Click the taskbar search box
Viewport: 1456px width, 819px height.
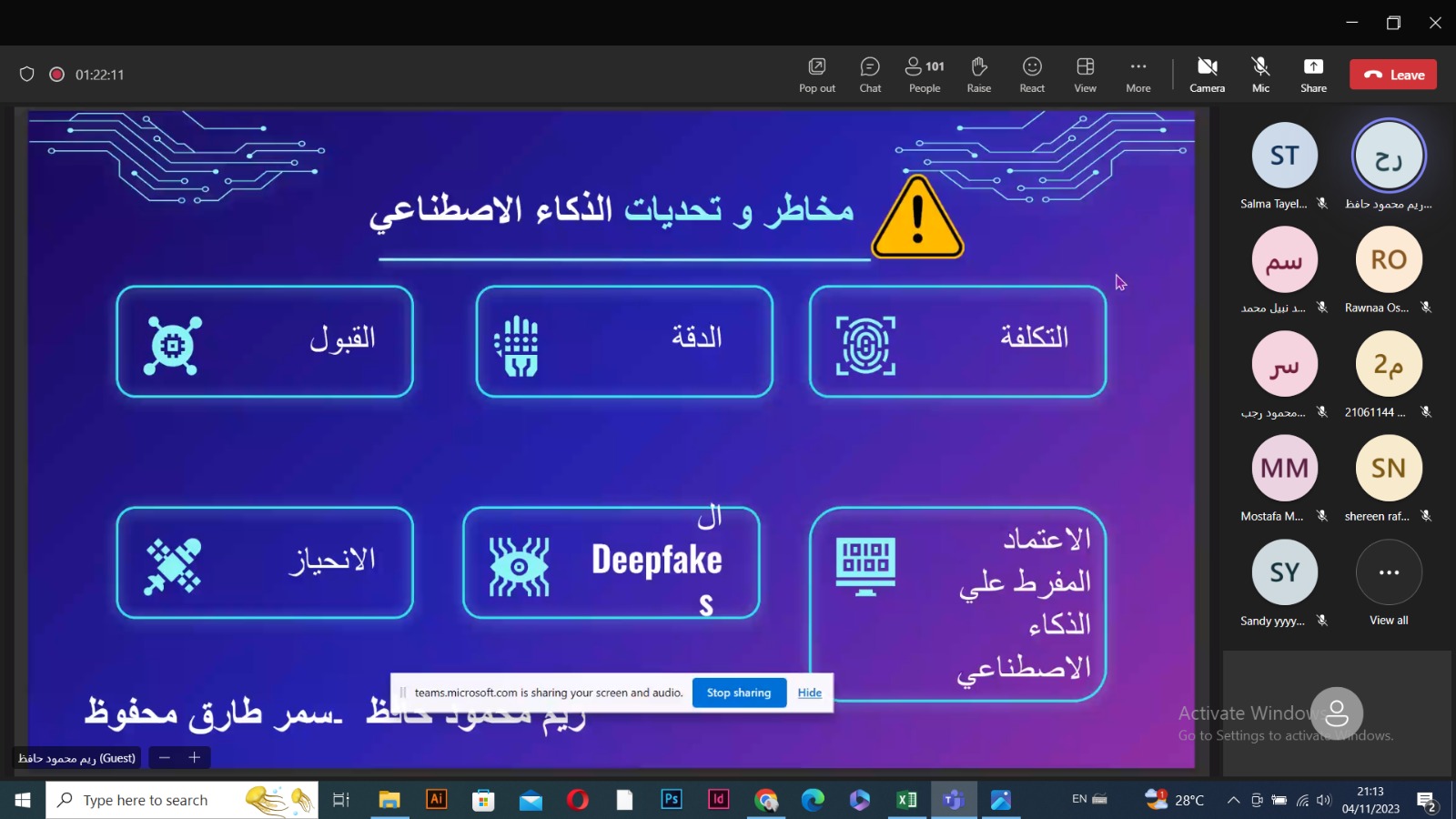(x=182, y=800)
